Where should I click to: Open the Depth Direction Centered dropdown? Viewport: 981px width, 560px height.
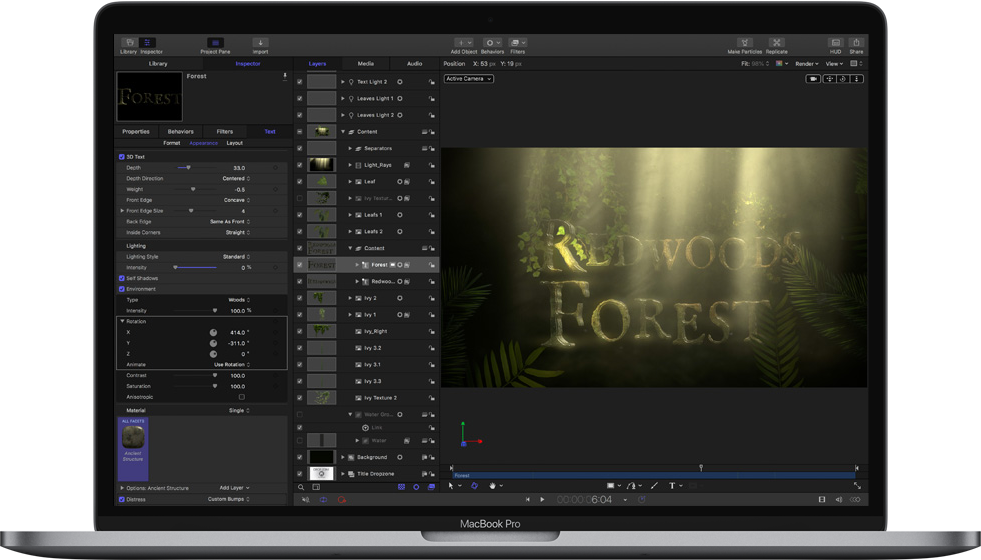[x=236, y=179]
